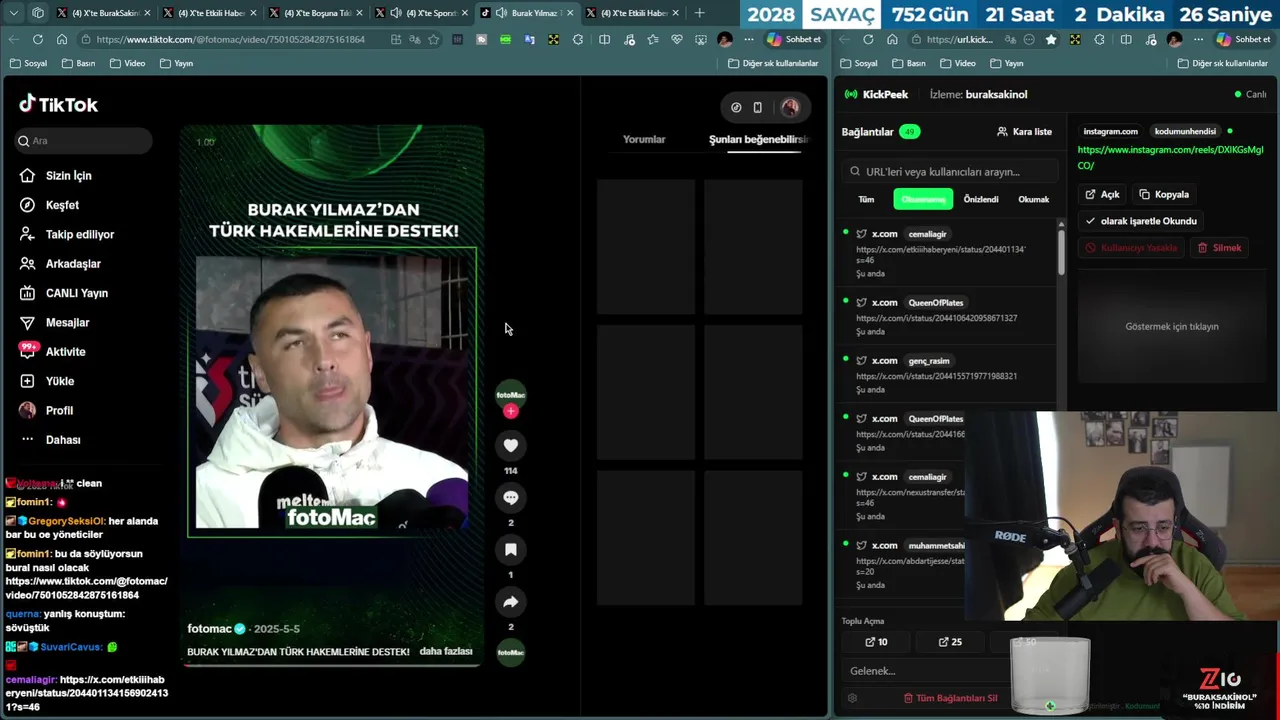This screenshot has width=1280, height=720.
Task: Click the TikTok profile avatar at top right
Action: [x=790, y=107]
